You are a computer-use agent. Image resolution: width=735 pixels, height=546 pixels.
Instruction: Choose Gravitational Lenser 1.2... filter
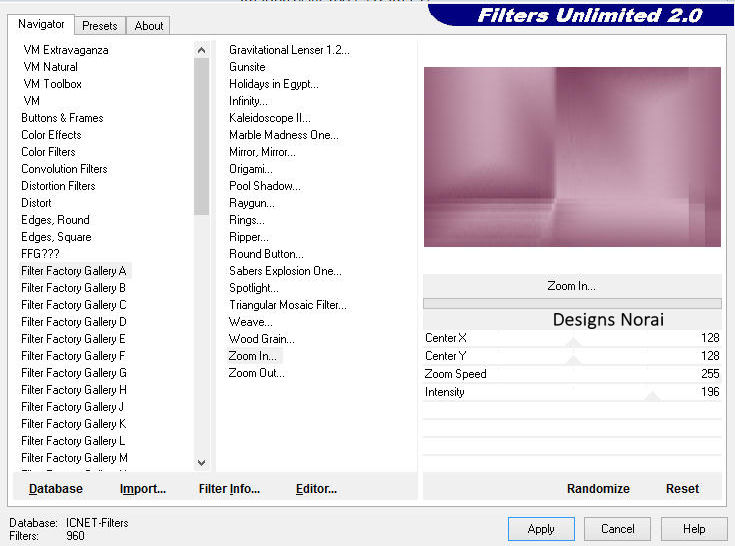pos(289,50)
